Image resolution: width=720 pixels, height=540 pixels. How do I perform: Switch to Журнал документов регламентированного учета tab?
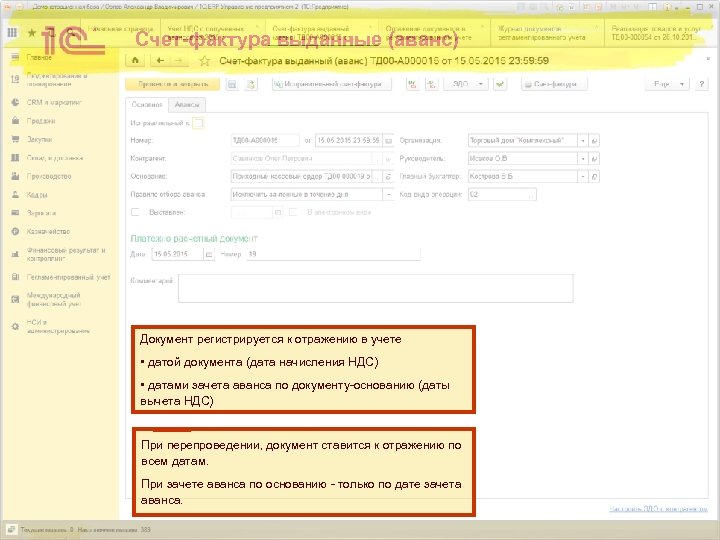point(547,33)
